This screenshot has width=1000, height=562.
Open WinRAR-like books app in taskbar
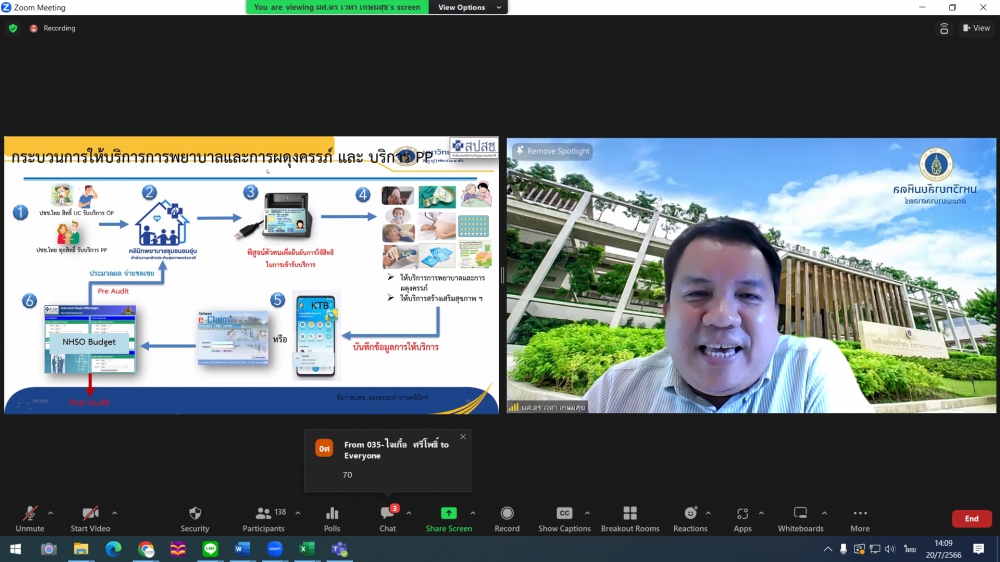click(x=178, y=549)
